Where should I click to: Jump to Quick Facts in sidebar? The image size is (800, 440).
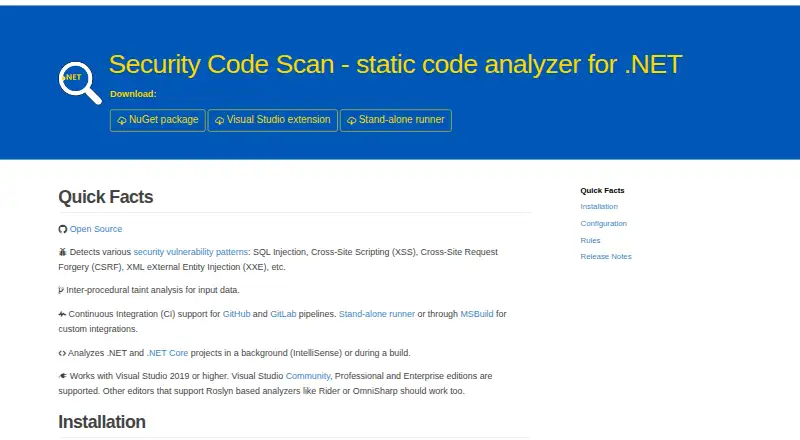click(602, 190)
